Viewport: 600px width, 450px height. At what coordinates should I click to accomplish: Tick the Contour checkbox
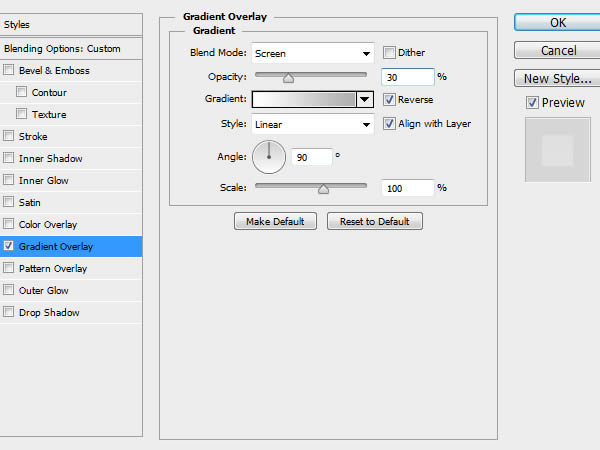[21, 92]
